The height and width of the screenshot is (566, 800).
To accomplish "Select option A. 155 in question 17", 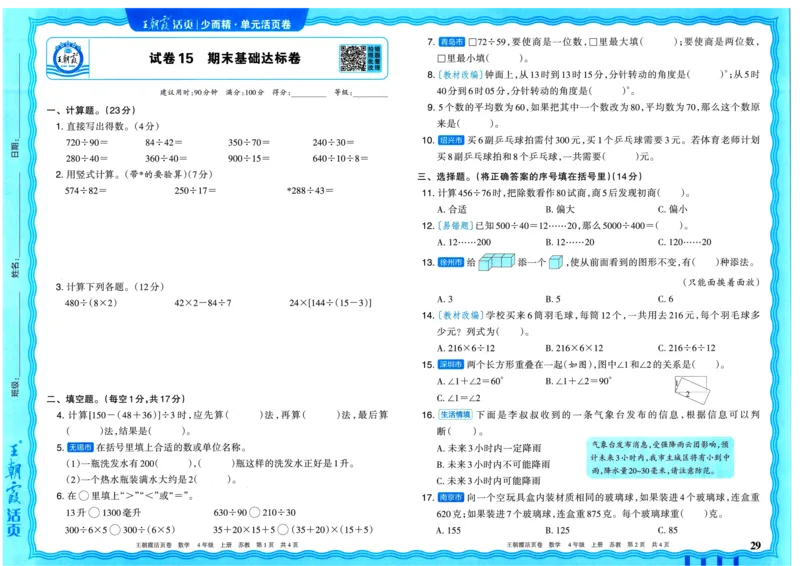I will [449, 530].
